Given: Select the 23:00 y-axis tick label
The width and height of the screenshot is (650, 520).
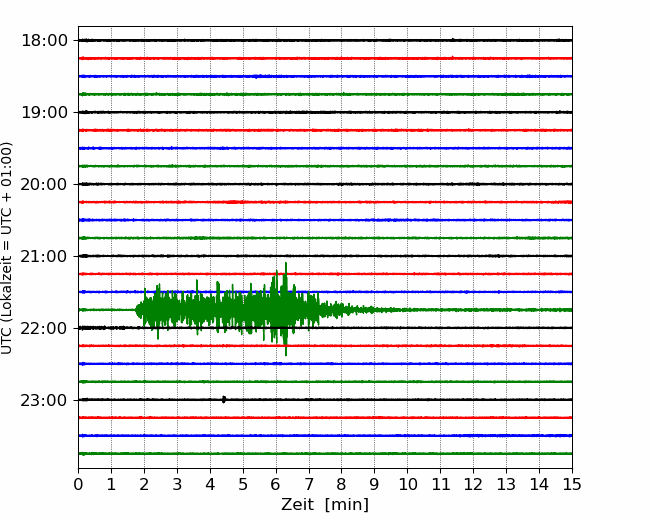Looking at the screenshot, I should [45, 400].
